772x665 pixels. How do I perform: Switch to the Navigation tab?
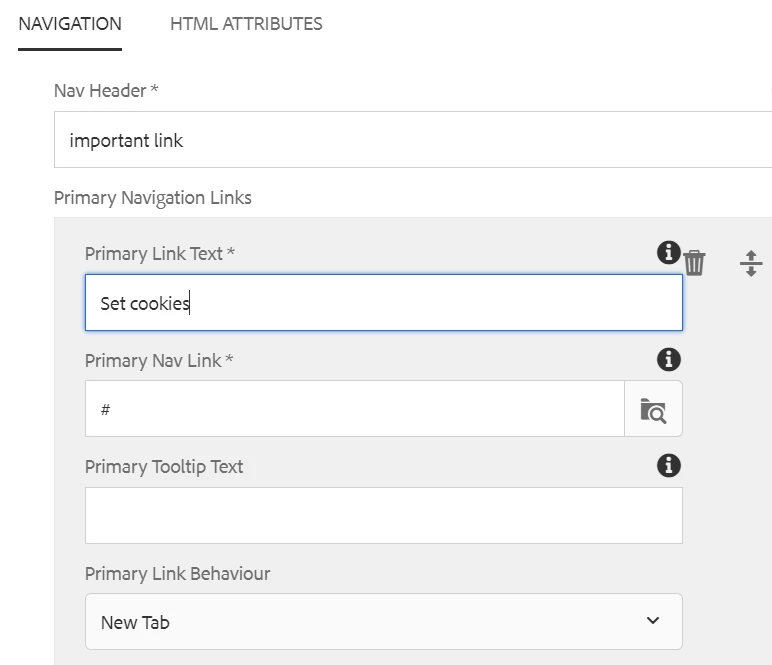70,24
